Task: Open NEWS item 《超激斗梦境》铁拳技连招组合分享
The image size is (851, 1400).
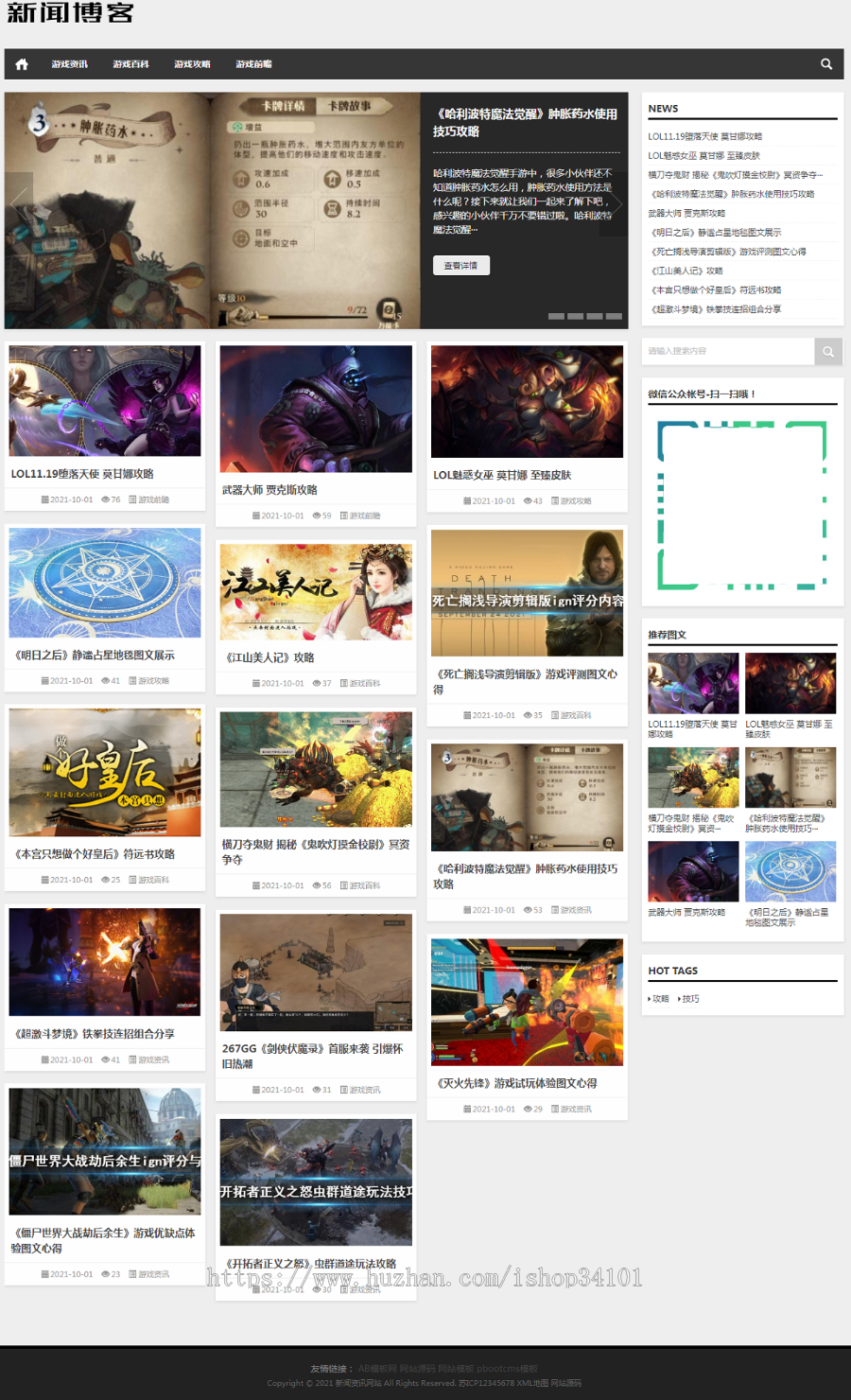Action: pyautogui.click(x=715, y=309)
